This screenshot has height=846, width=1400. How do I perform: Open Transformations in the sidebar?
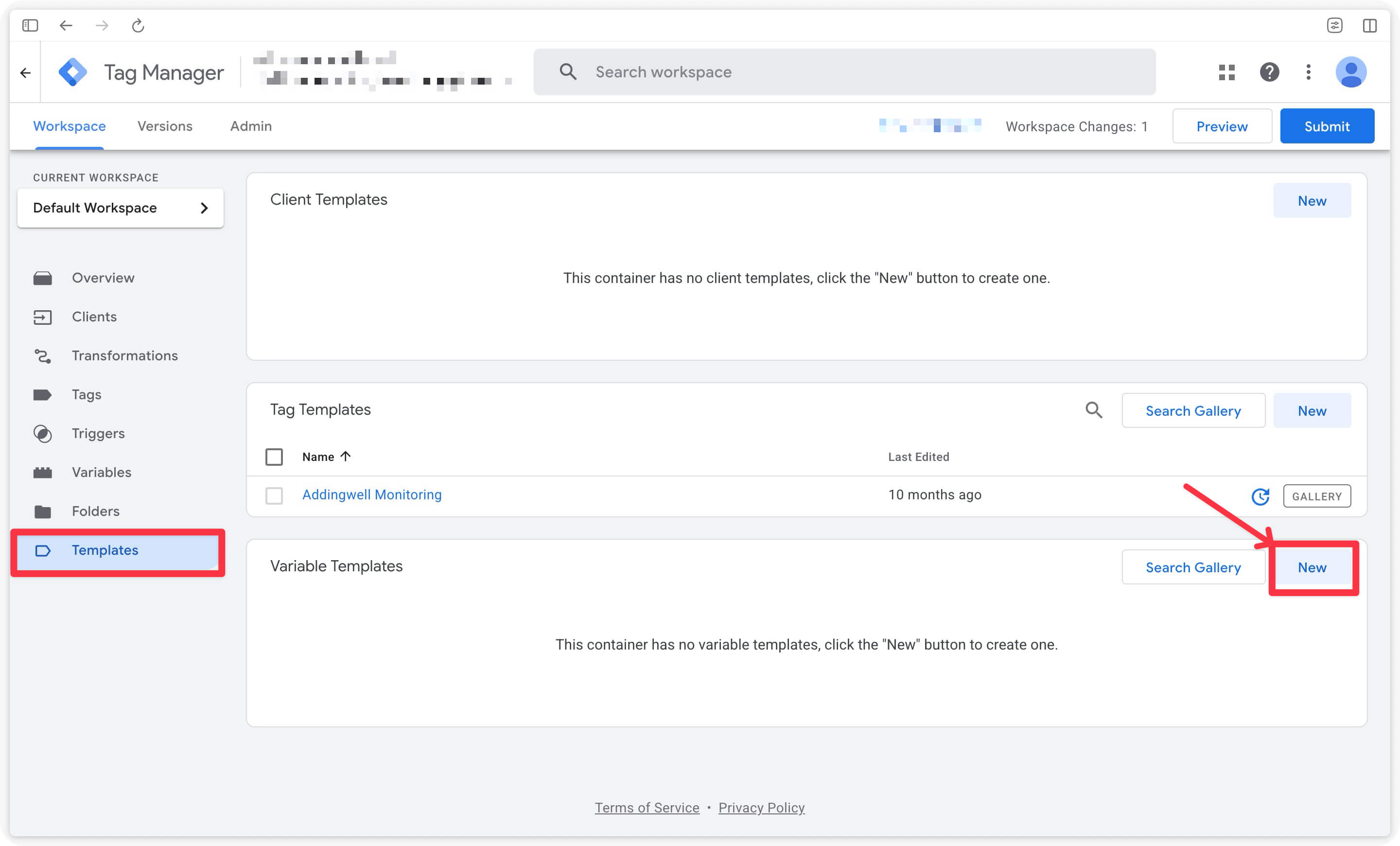pos(125,356)
